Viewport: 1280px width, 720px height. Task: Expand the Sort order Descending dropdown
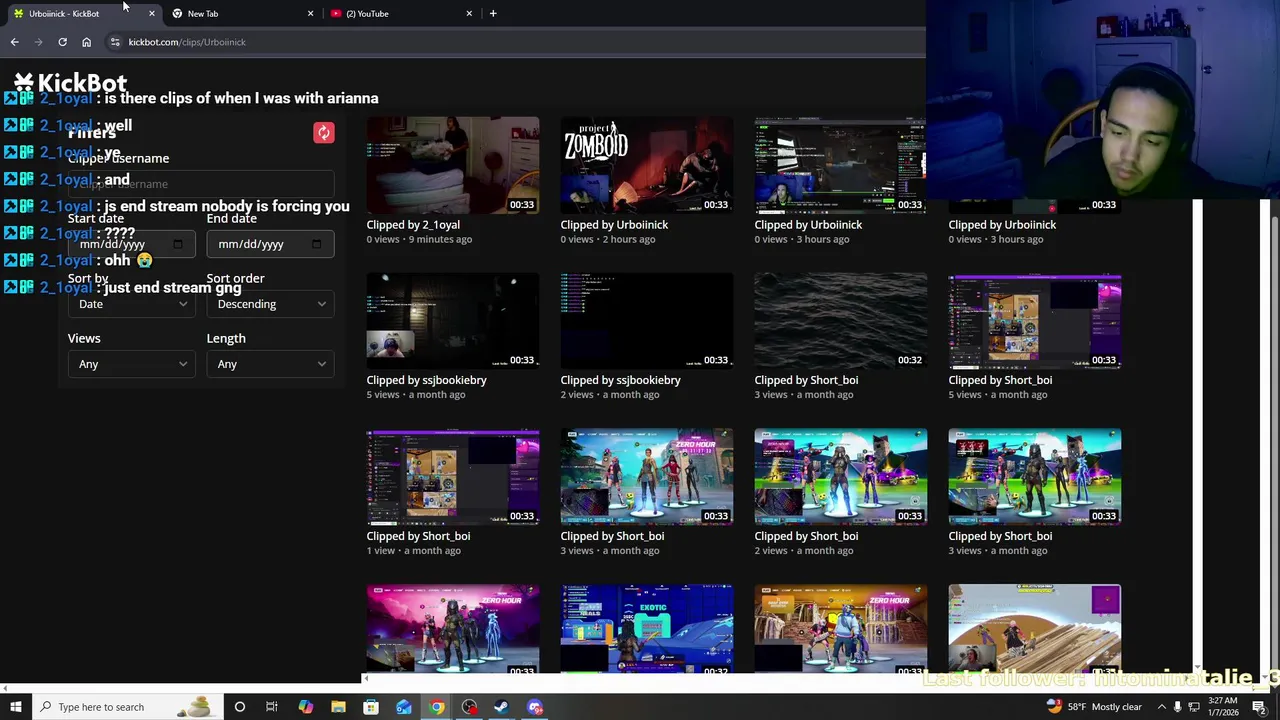270,304
